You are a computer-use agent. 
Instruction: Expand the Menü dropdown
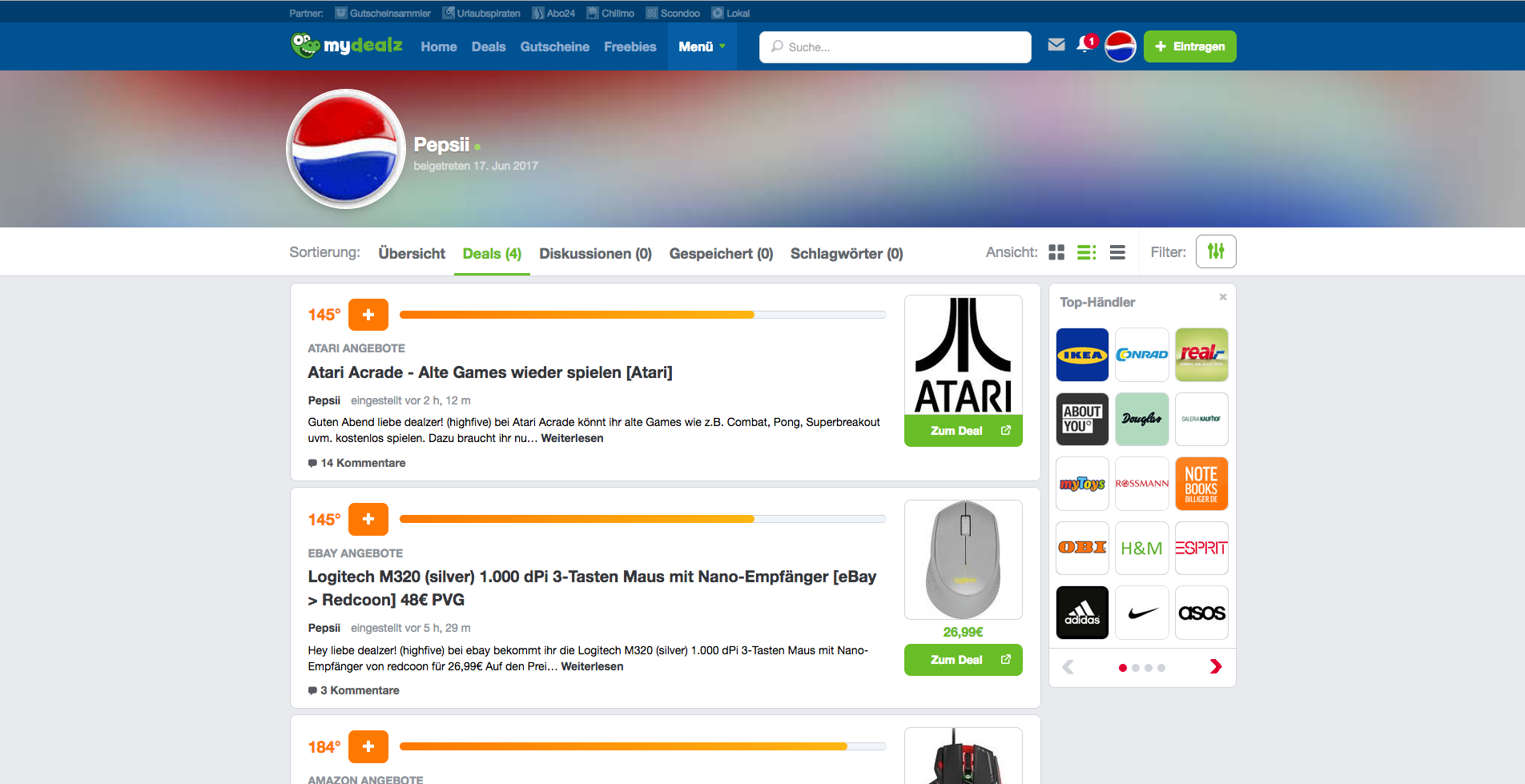(x=702, y=46)
